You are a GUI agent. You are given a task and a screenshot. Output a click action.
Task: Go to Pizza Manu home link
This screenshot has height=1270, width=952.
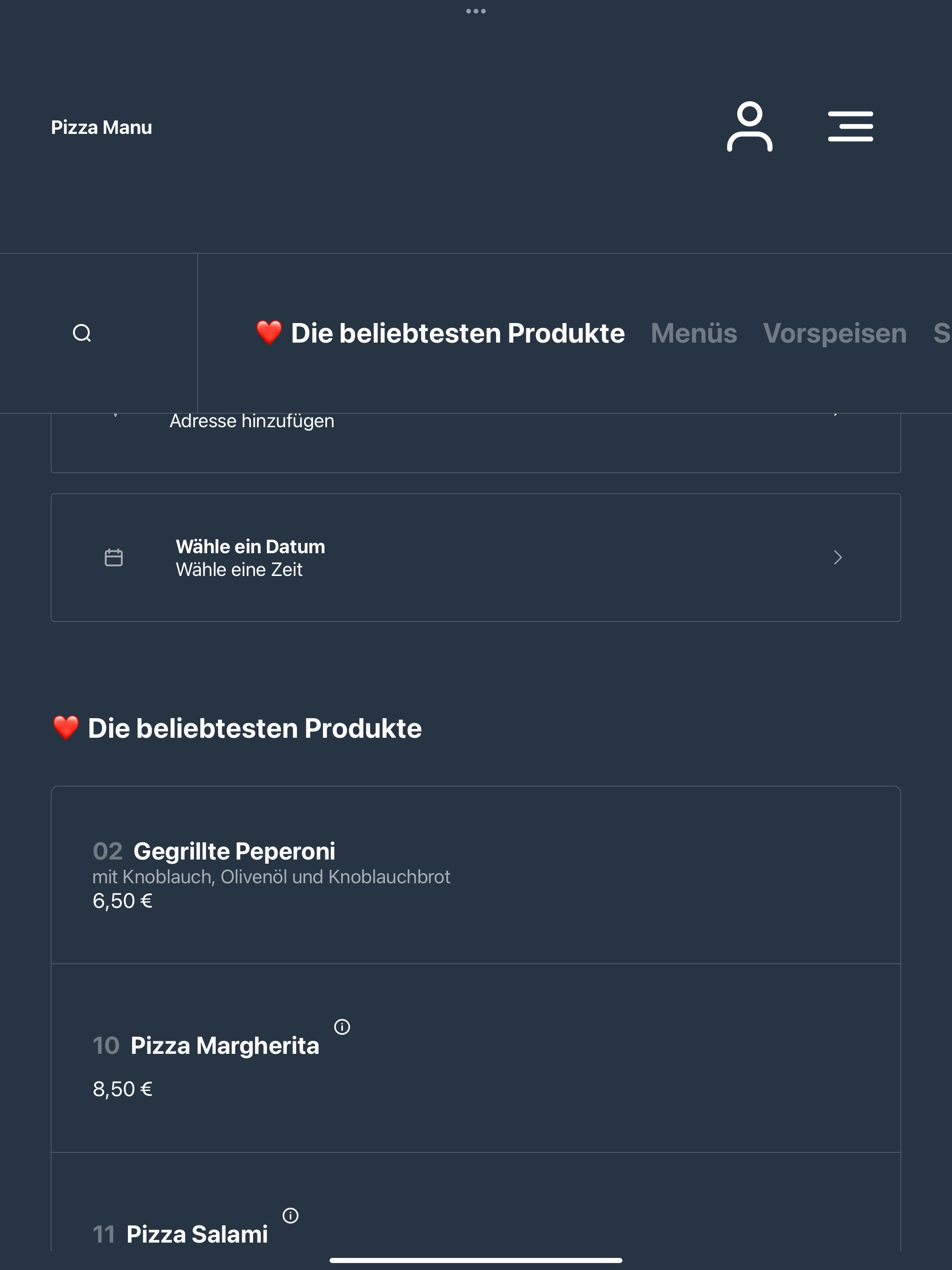[102, 127]
